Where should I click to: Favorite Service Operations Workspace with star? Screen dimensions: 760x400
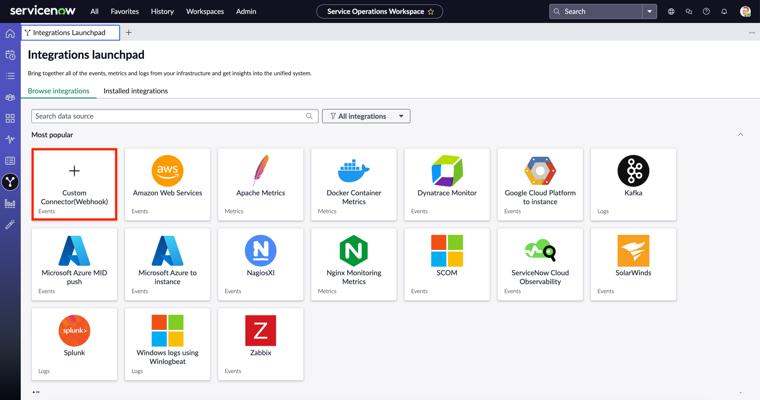click(431, 12)
